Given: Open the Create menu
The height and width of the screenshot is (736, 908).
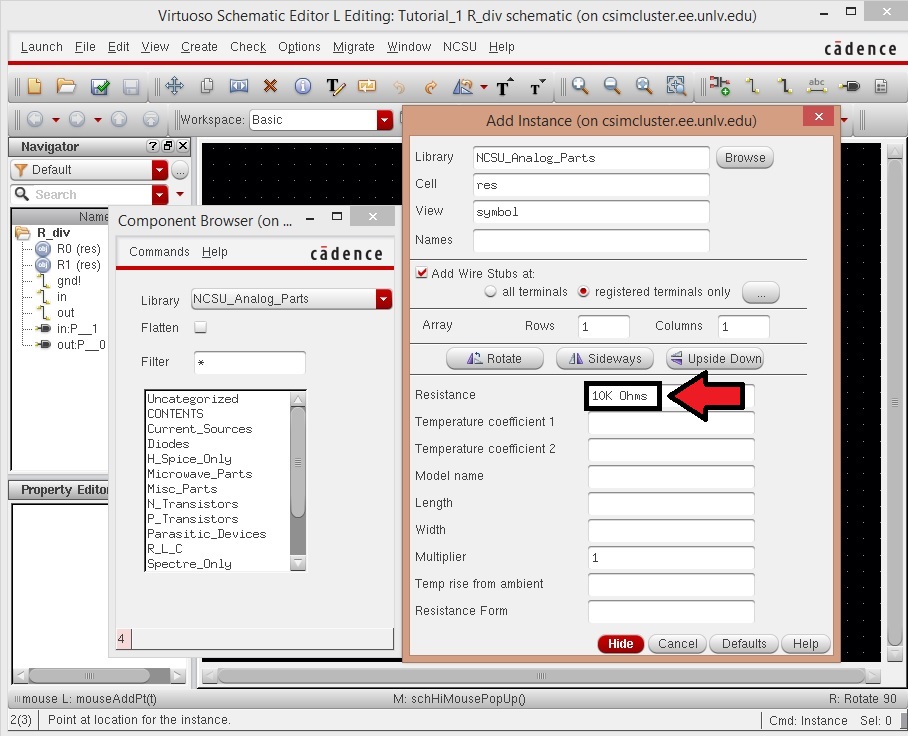Looking at the screenshot, I should click(x=199, y=47).
